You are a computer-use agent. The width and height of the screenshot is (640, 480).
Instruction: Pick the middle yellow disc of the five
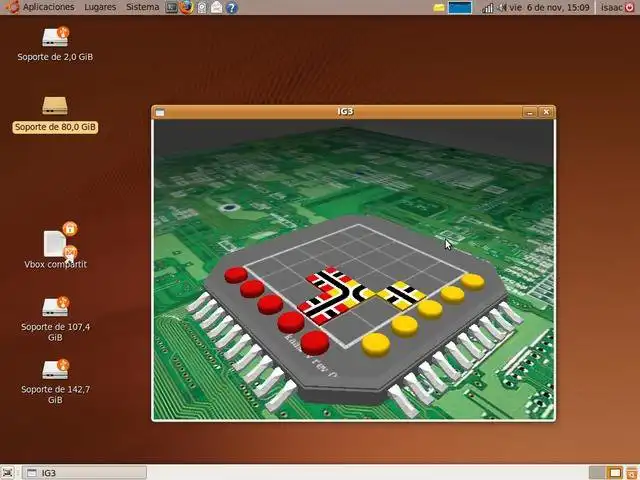429,309
